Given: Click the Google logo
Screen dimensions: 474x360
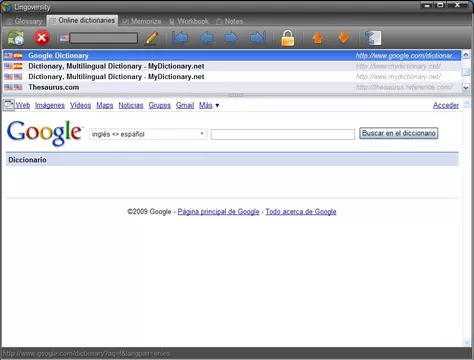Looking at the screenshot, I should 44,133.
